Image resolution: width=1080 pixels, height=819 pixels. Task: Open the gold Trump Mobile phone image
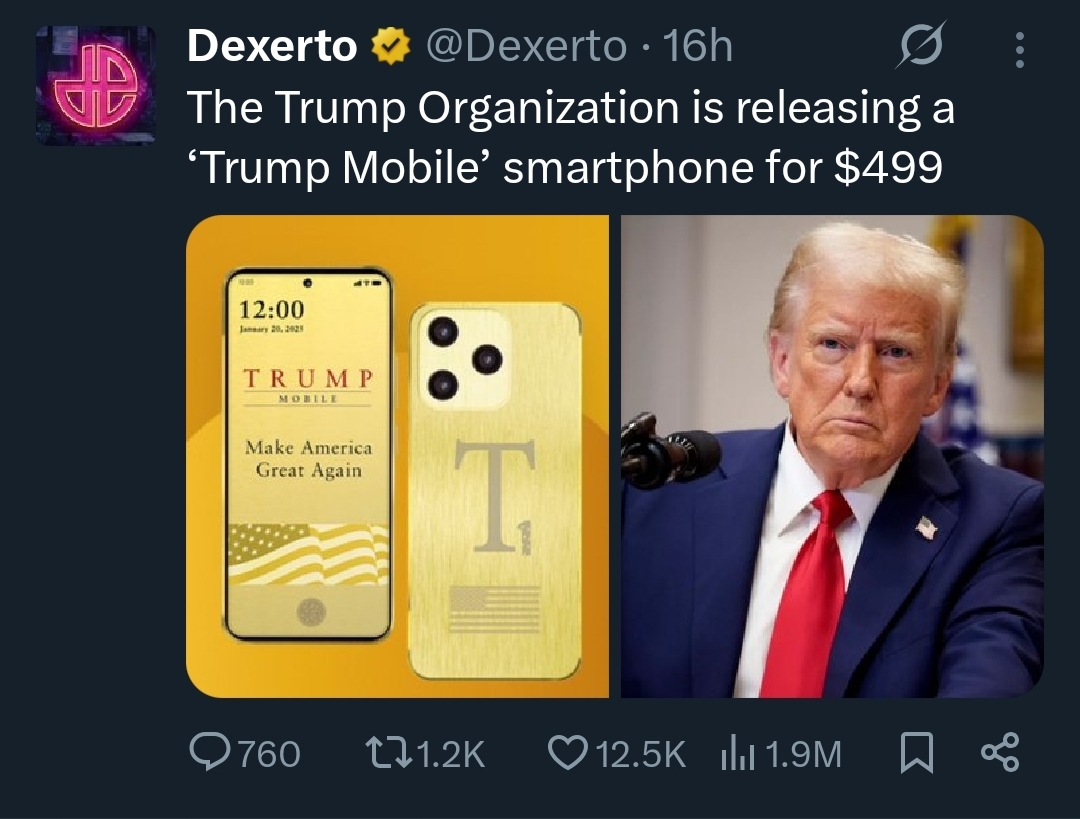pos(397,456)
